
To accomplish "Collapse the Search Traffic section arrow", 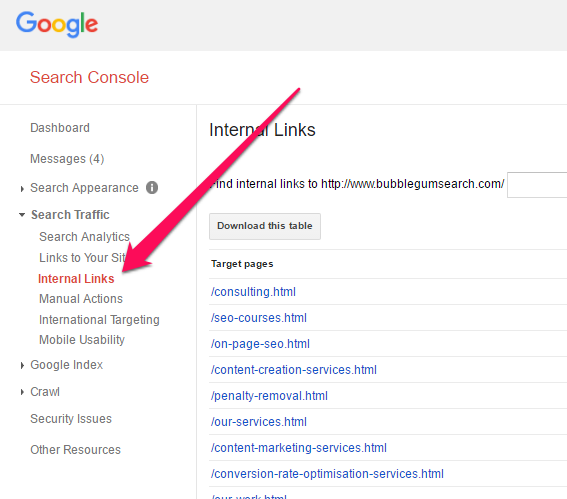I will [x=22, y=215].
